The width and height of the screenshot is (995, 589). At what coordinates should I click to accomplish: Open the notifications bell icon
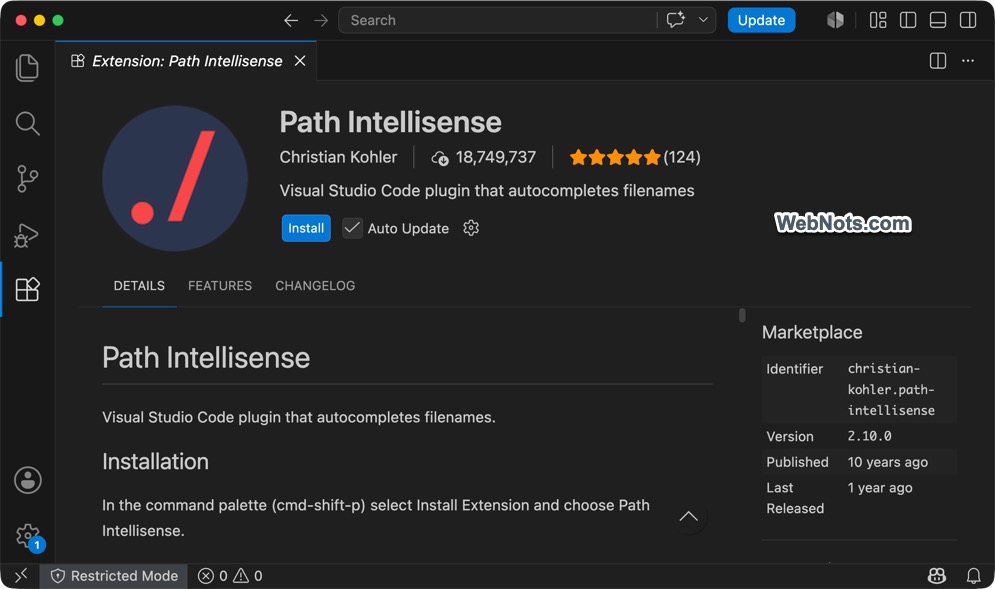pos(973,576)
